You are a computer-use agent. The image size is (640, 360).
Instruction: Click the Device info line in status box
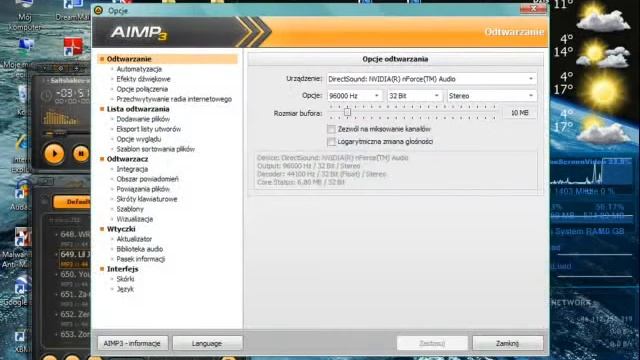pyautogui.click(x=332, y=158)
